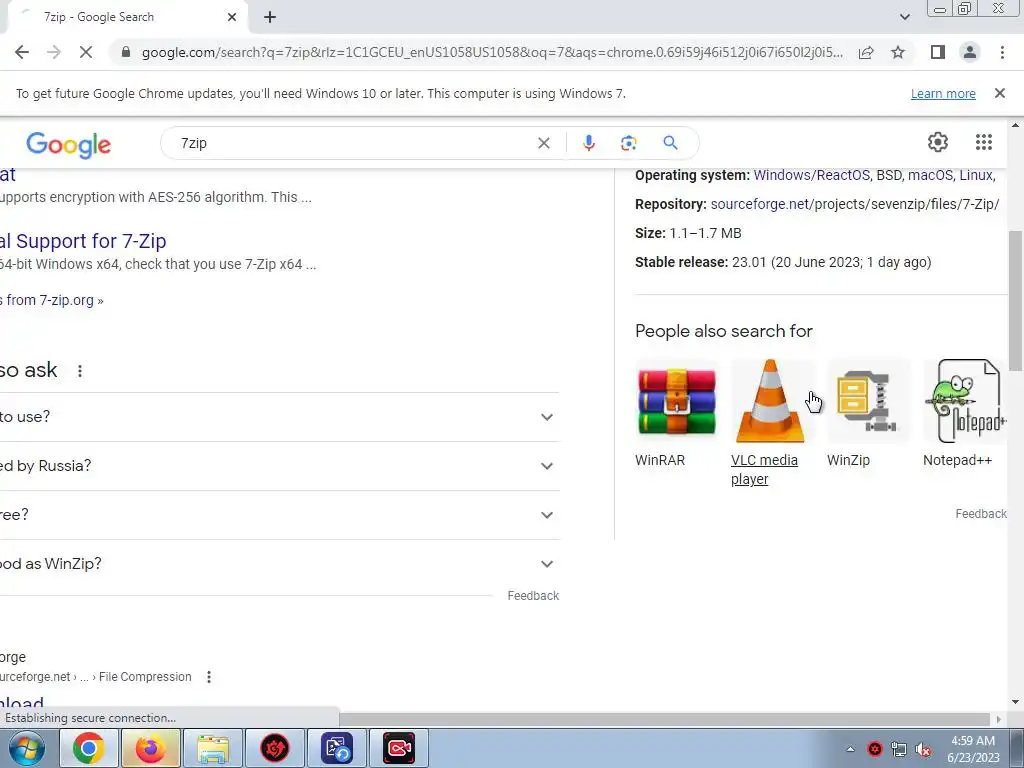Clear the search query with X

[543, 143]
